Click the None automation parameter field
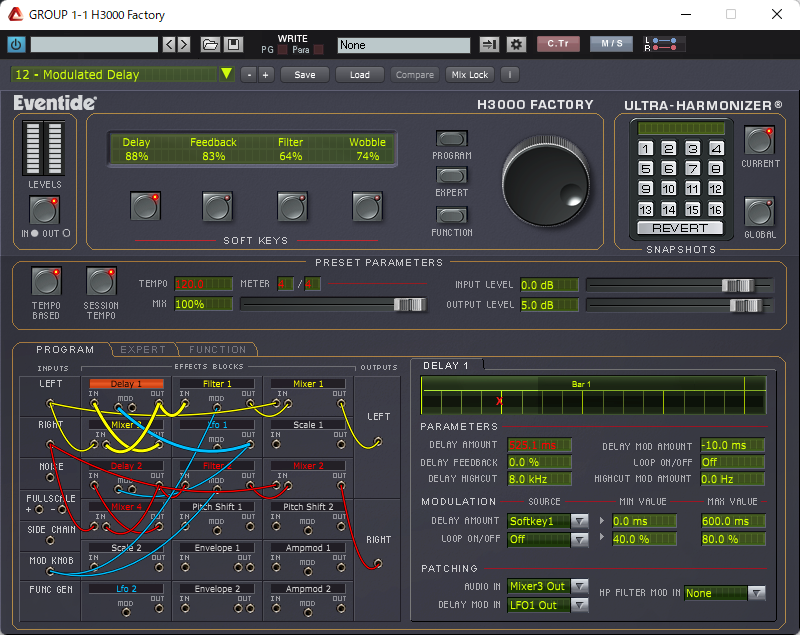The width and height of the screenshot is (800, 635). click(403, 45)
